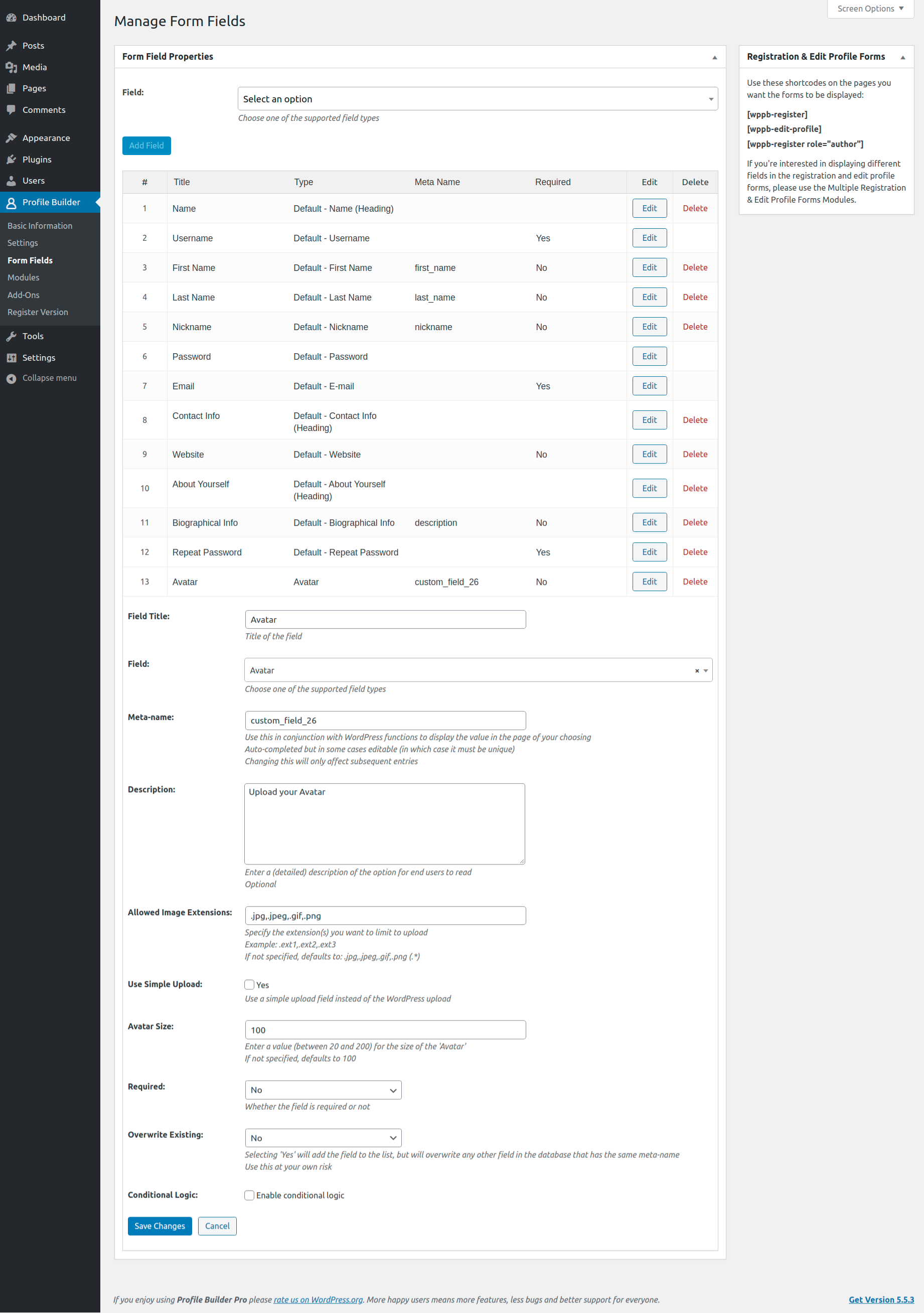
Task: Clear the Avatar field type selection
Action: tap(697, 670)
